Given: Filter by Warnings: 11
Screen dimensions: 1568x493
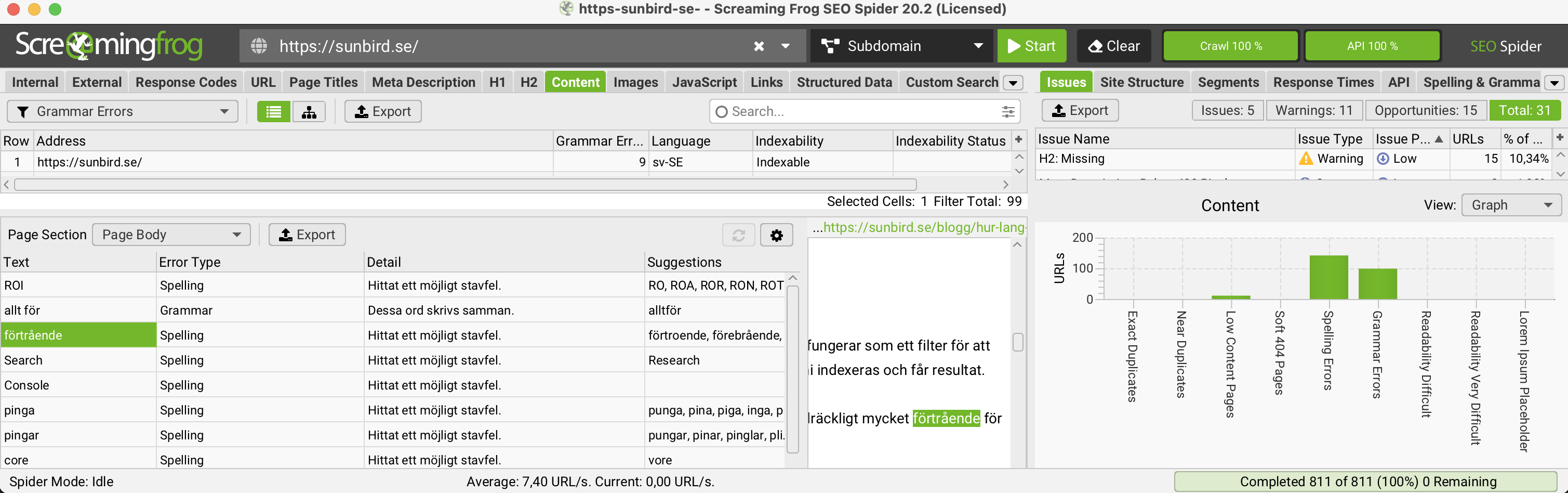Looking at the screenshot, I should (x=1313, y=110).
